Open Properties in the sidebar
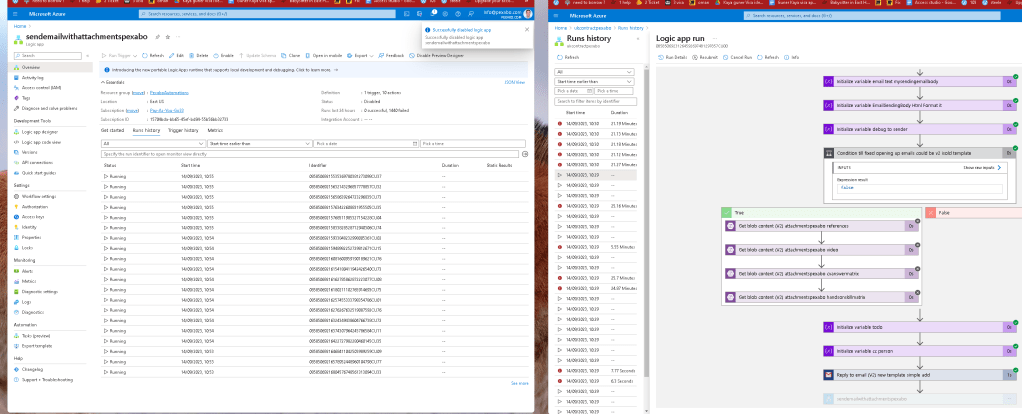 click(32, 237)
